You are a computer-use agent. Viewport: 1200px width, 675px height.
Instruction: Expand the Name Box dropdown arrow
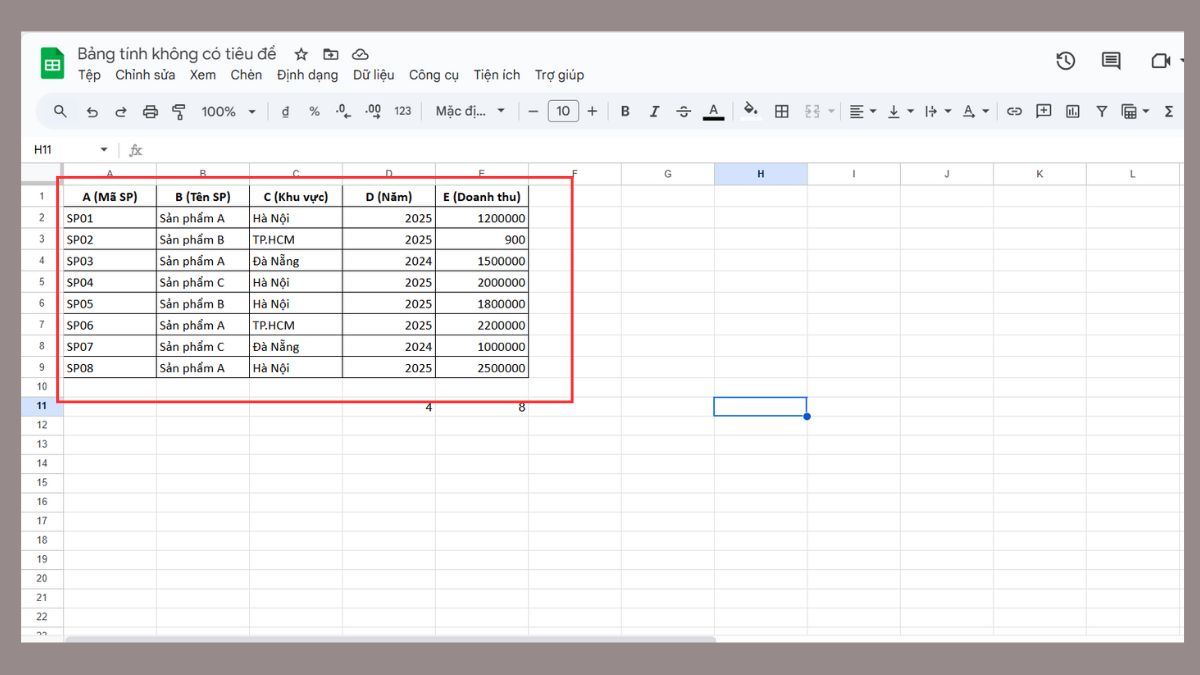pos(103,150)
